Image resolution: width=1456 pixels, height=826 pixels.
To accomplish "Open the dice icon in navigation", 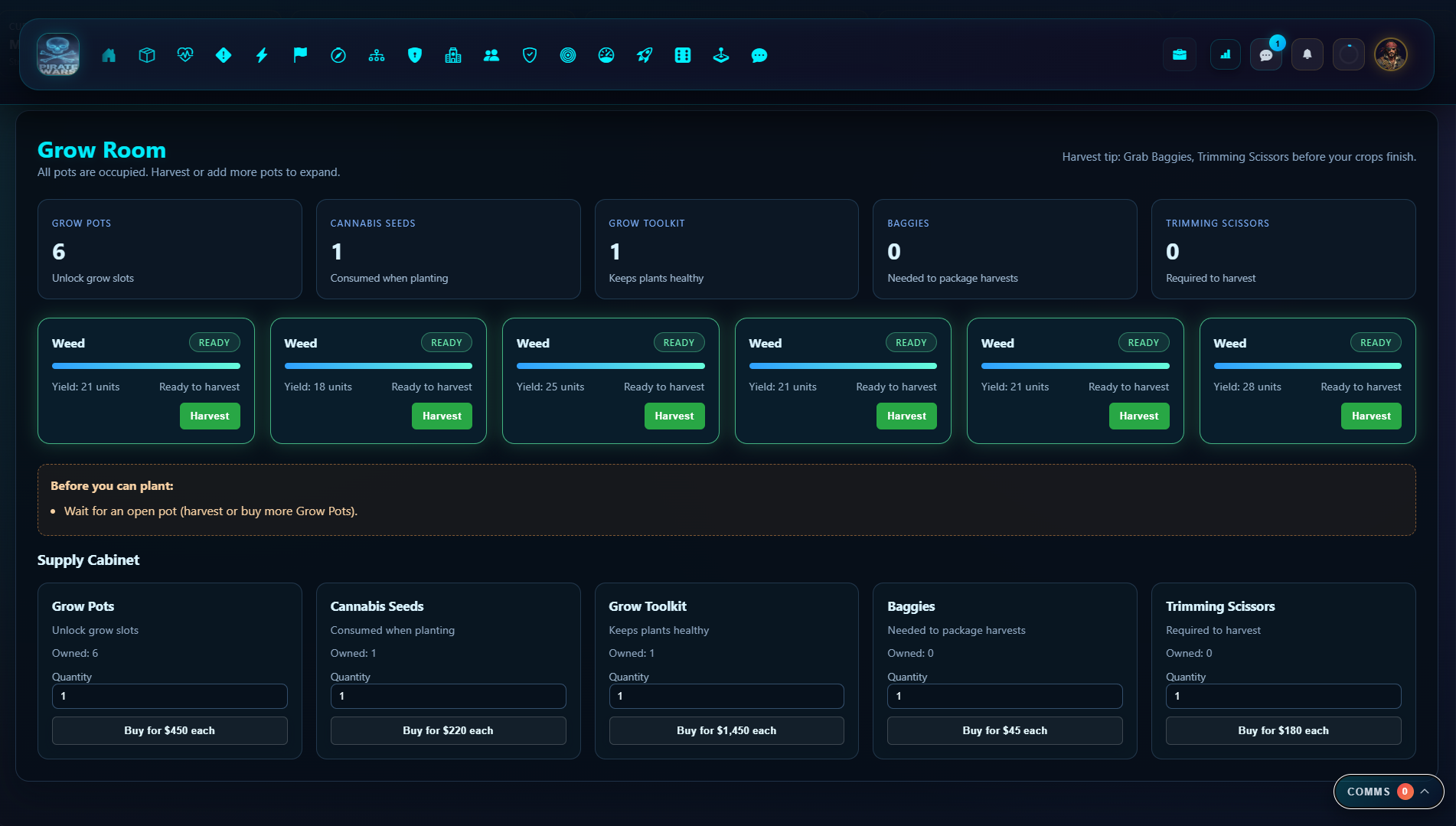I will [x=683, y=55].
